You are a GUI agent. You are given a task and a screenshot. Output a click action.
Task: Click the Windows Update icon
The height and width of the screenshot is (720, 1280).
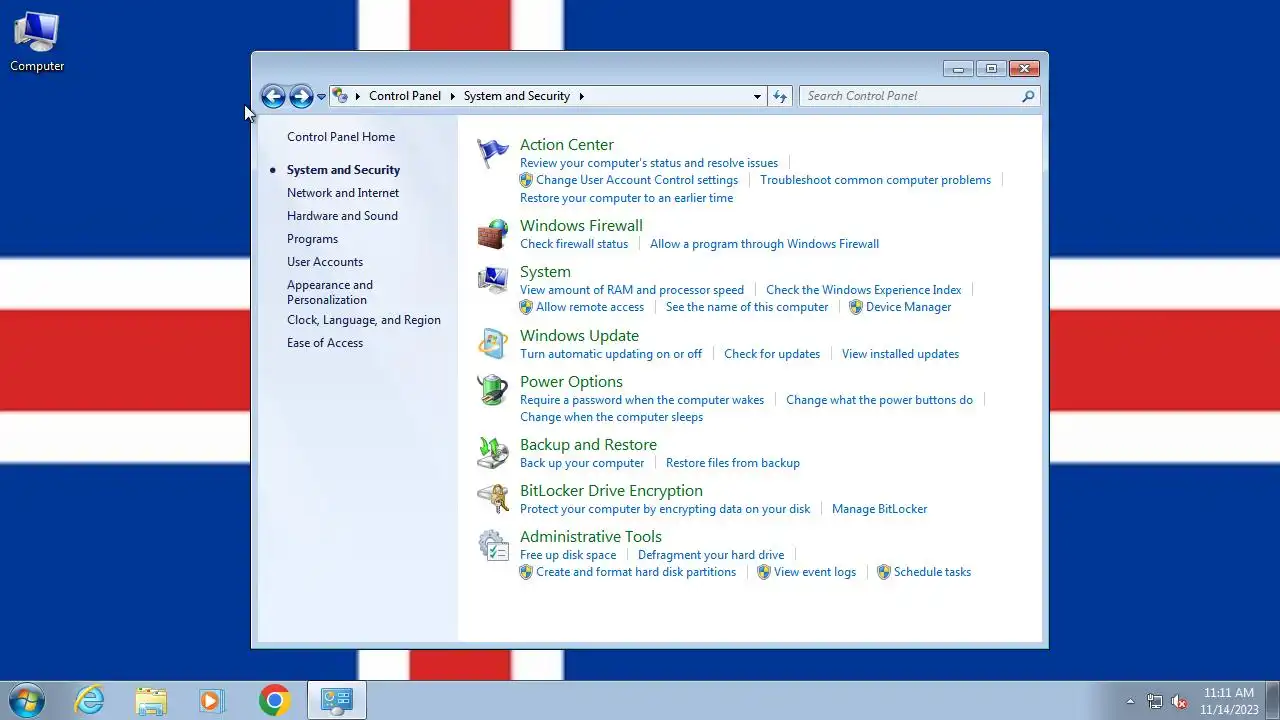coord(492,344)
